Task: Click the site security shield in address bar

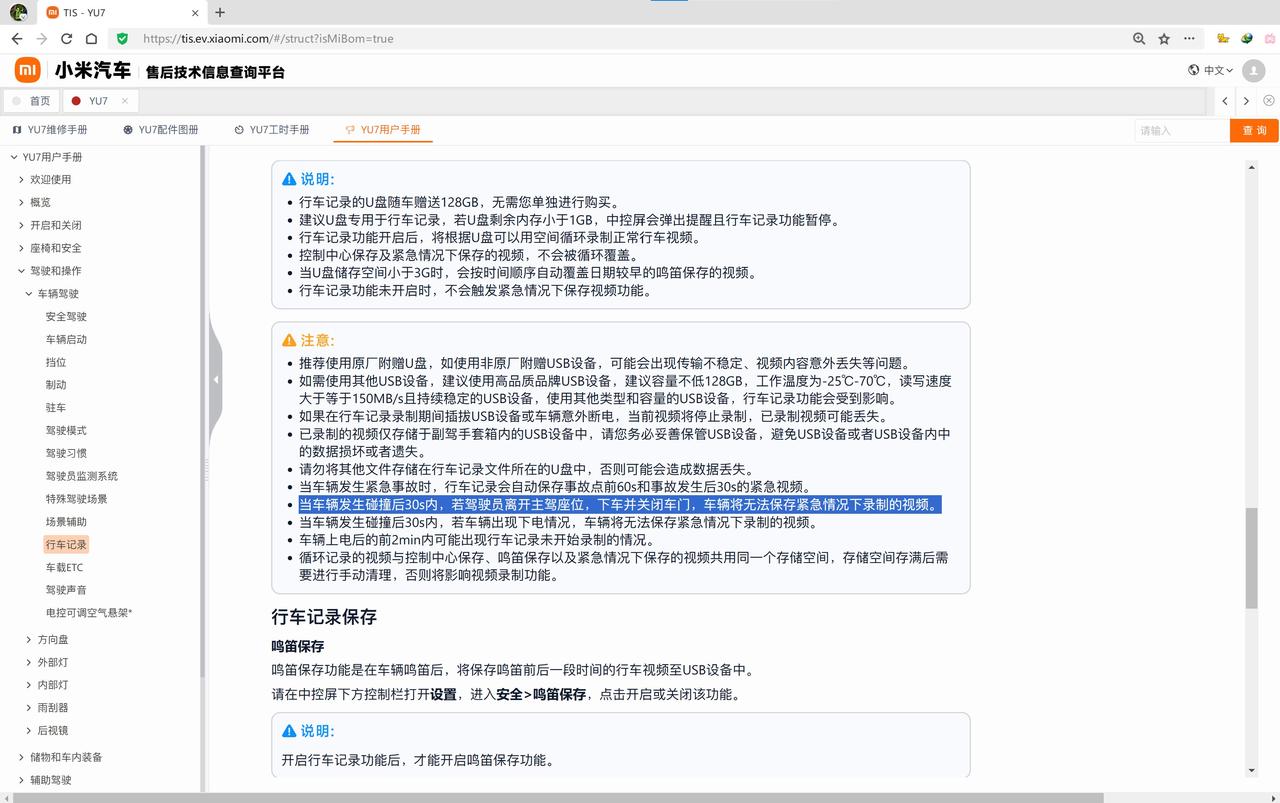Action: click(x=122, y=38)
